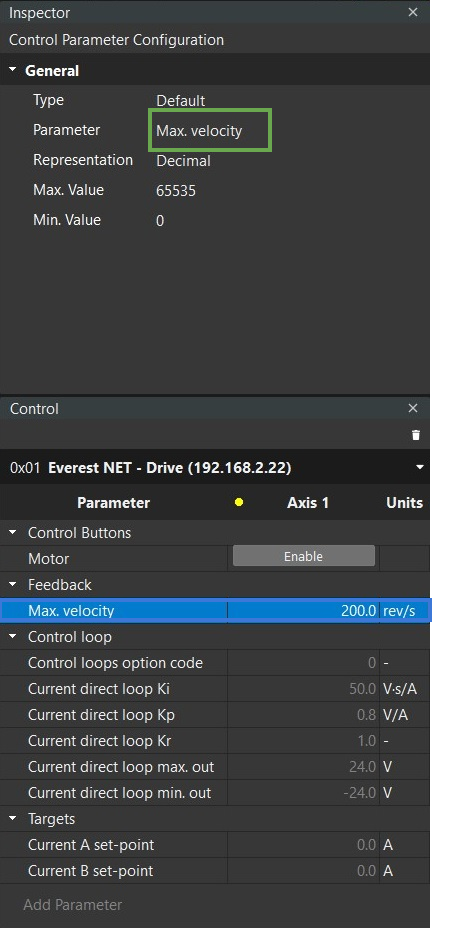The width and height of the screenshot is (450, 948).
Task: Click the trash delete icon
Action: (x=416, y=435)
